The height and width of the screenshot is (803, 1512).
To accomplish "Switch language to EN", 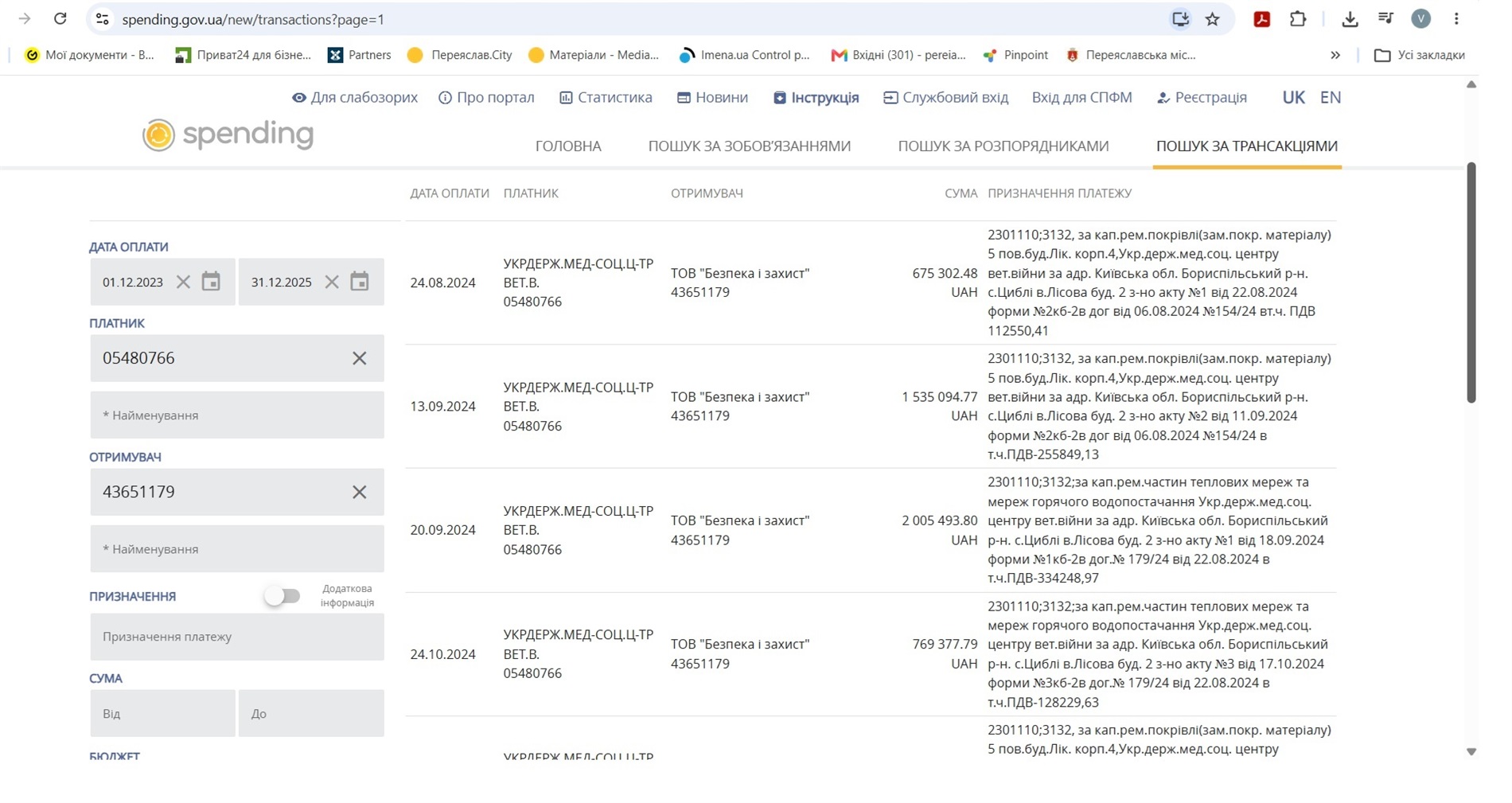I will 1331,97.
